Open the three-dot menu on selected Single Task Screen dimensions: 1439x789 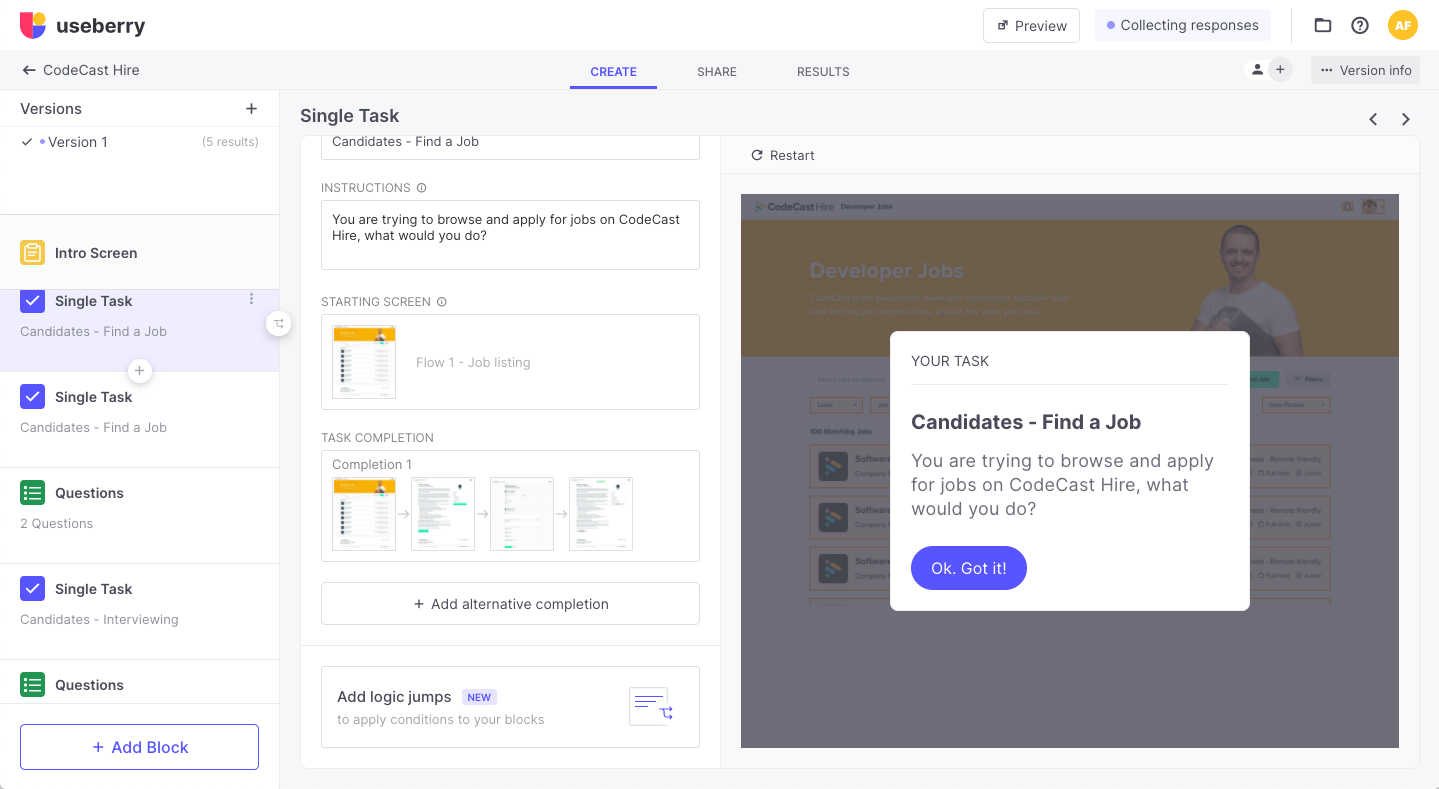(251, 299)
